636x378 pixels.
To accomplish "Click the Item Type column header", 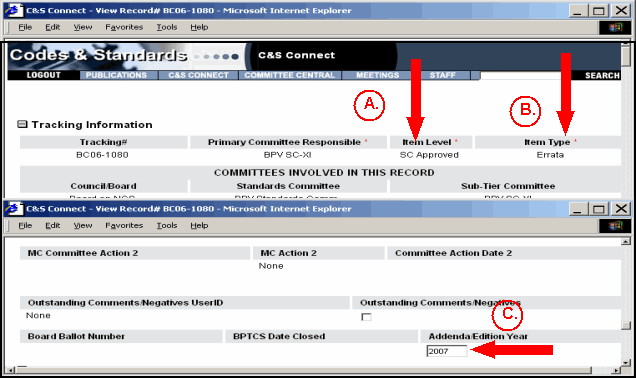I will (x=547, y=142).
